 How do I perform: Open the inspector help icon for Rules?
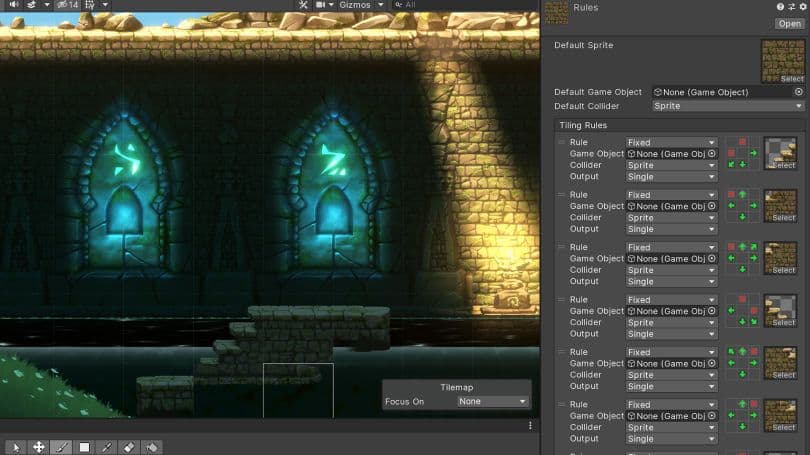(781, 6)
